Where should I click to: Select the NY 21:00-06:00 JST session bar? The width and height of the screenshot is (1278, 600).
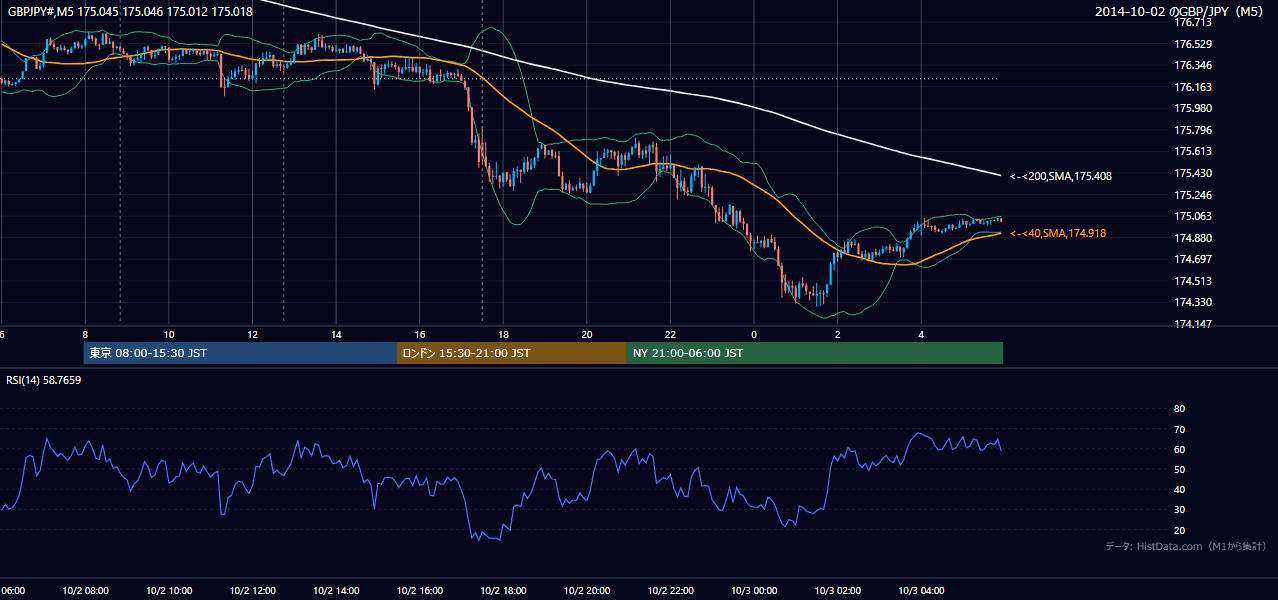815,353
